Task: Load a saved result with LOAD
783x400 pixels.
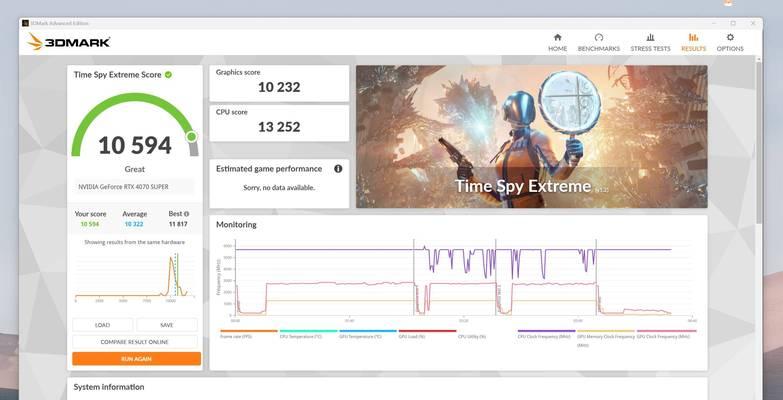Action: coord(102,325)
